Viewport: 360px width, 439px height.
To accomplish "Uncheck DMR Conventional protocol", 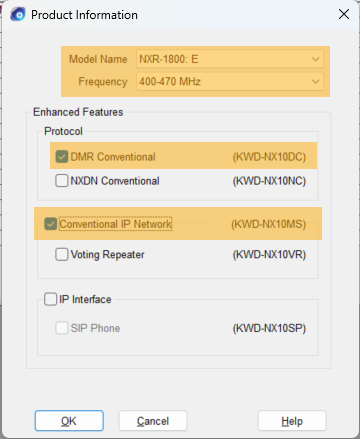I will 62,157.
